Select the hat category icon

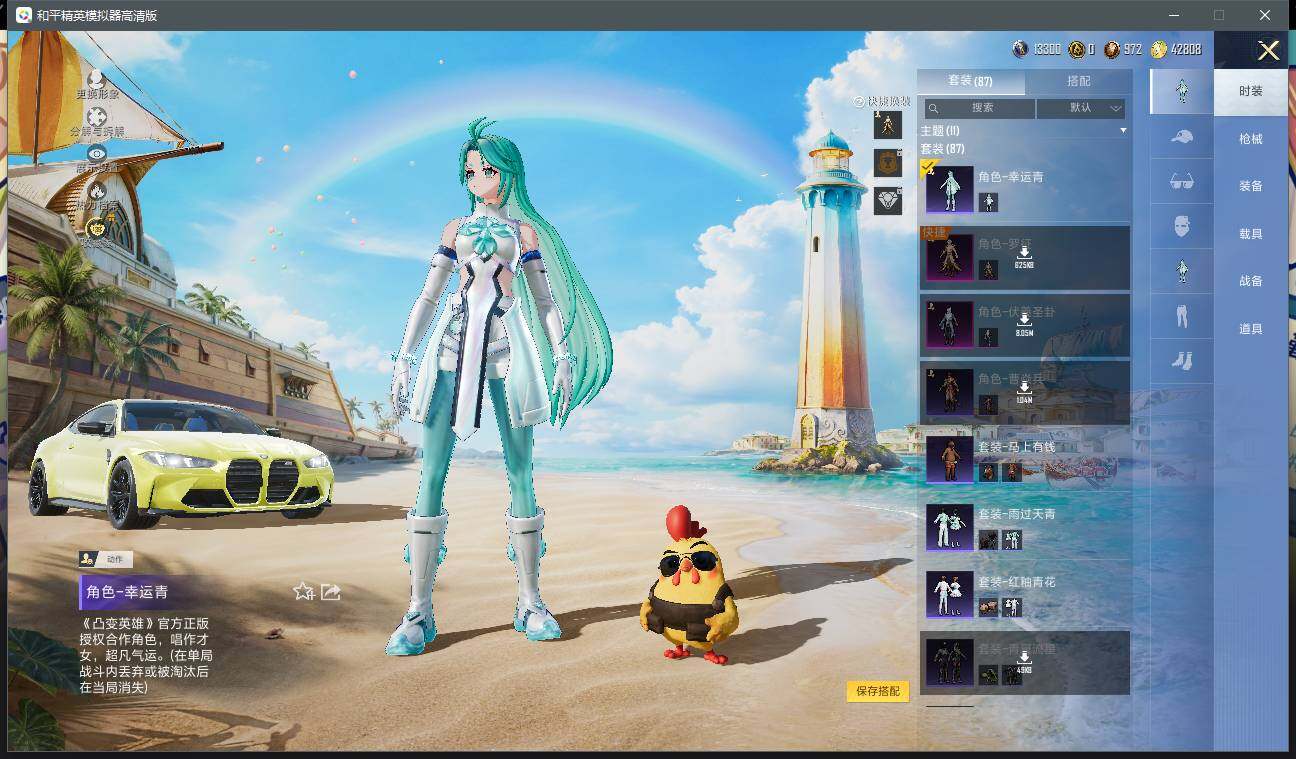point(1181,136)
